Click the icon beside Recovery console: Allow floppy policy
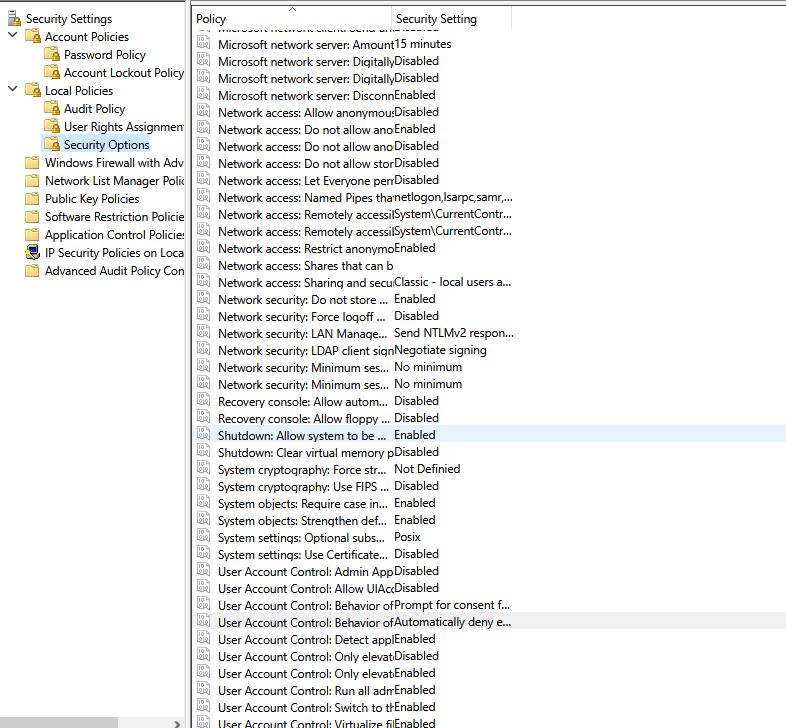 (x=204, y=418)
